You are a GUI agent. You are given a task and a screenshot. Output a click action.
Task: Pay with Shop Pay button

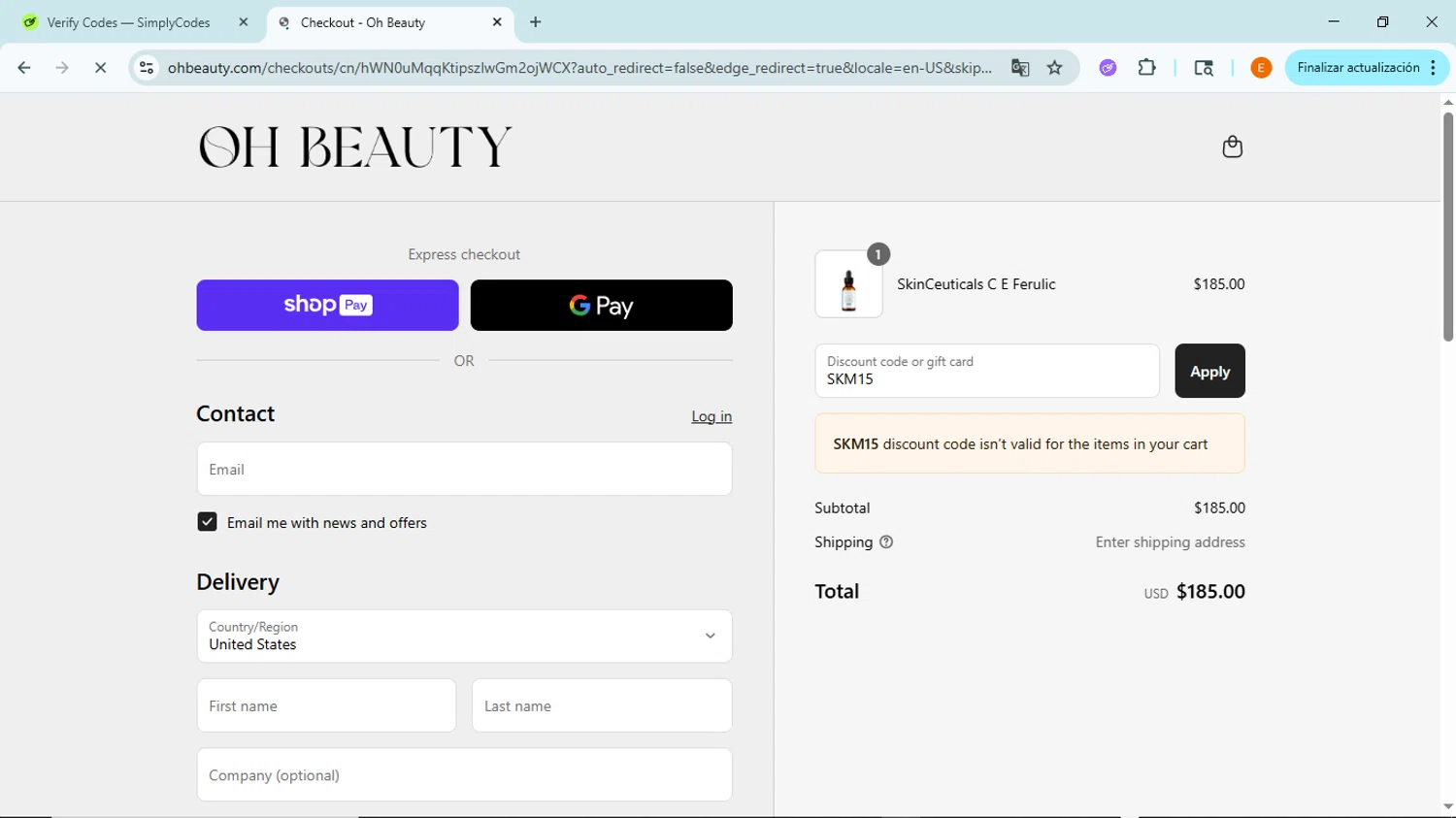tap(327, 306)
